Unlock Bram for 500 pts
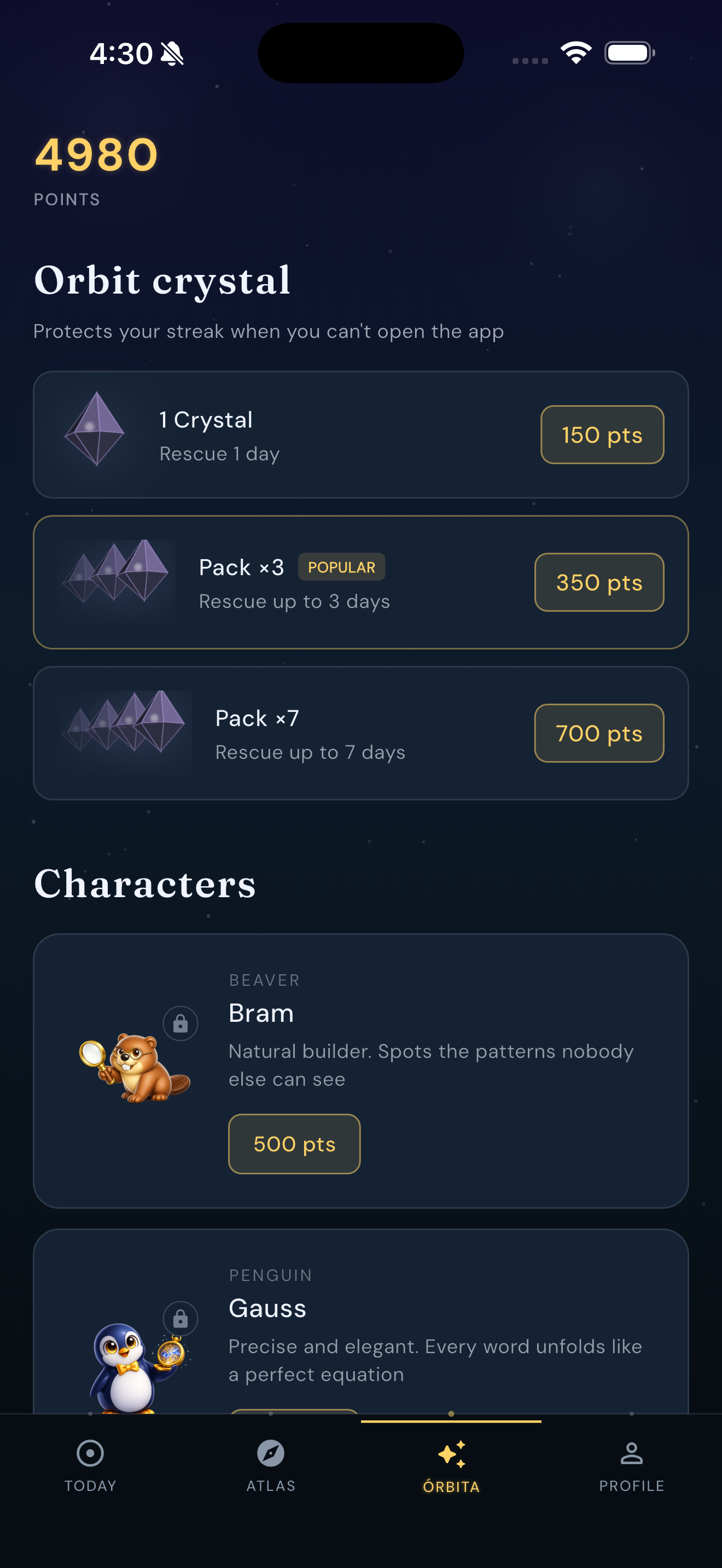Viewport: 722px width, 1568px height. pos(294,1143)
